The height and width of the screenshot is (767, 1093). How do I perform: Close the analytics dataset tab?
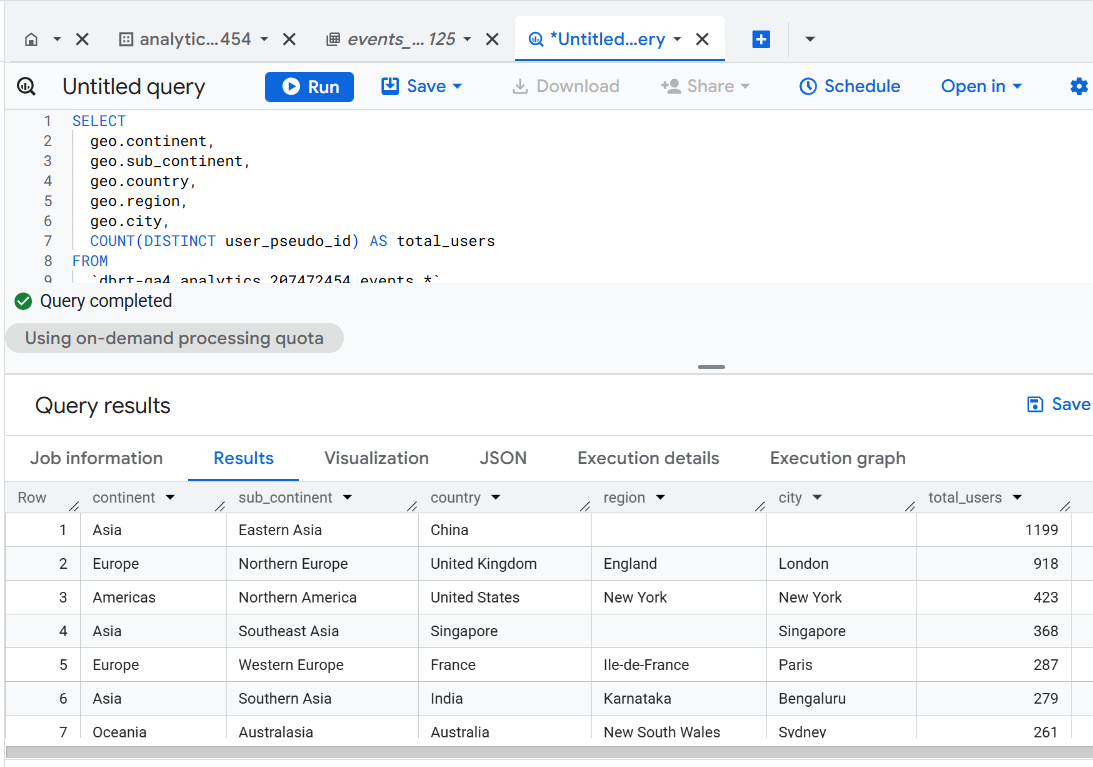click(289, 39)
